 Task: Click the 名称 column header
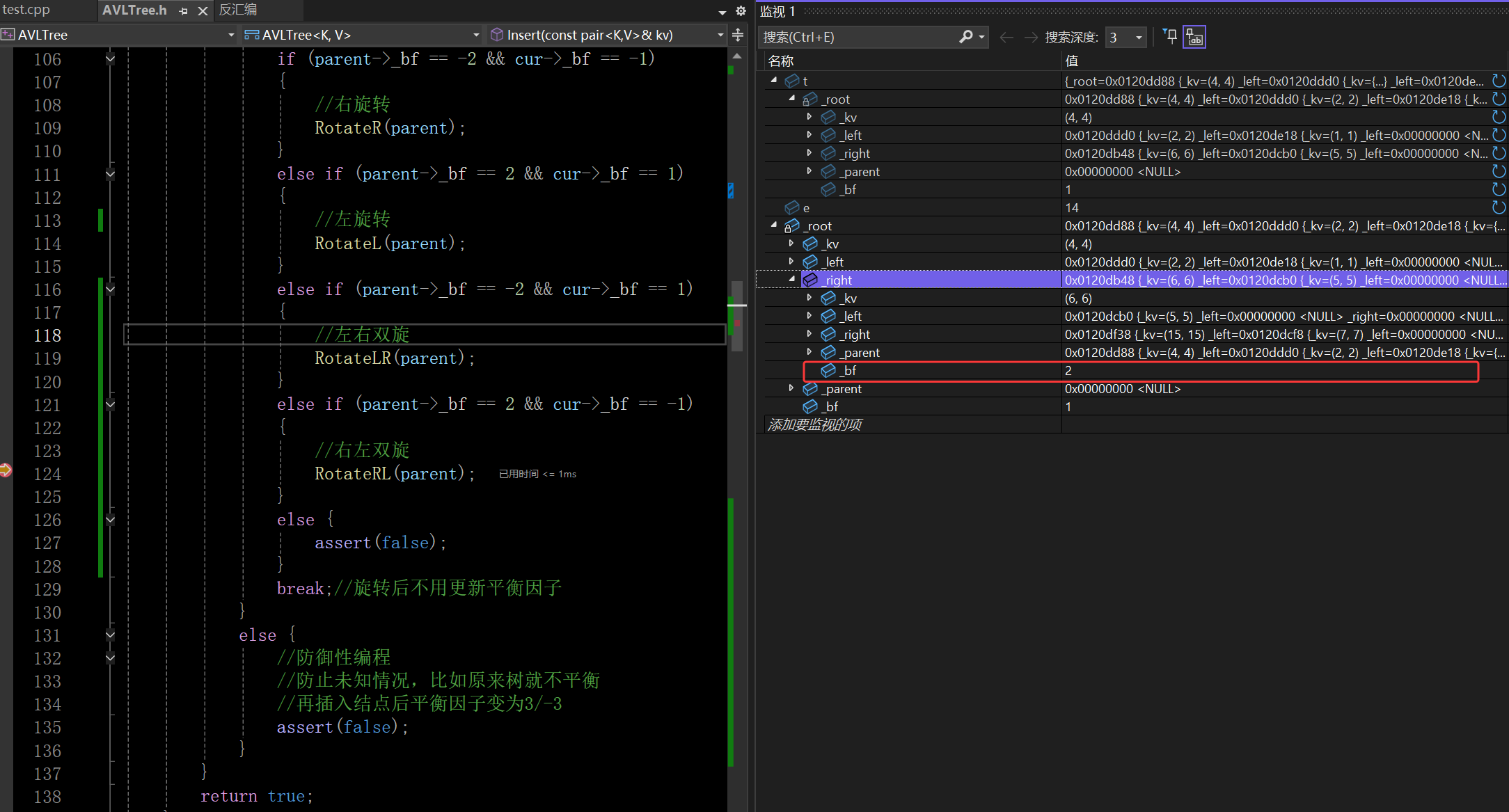coord(781,61)
